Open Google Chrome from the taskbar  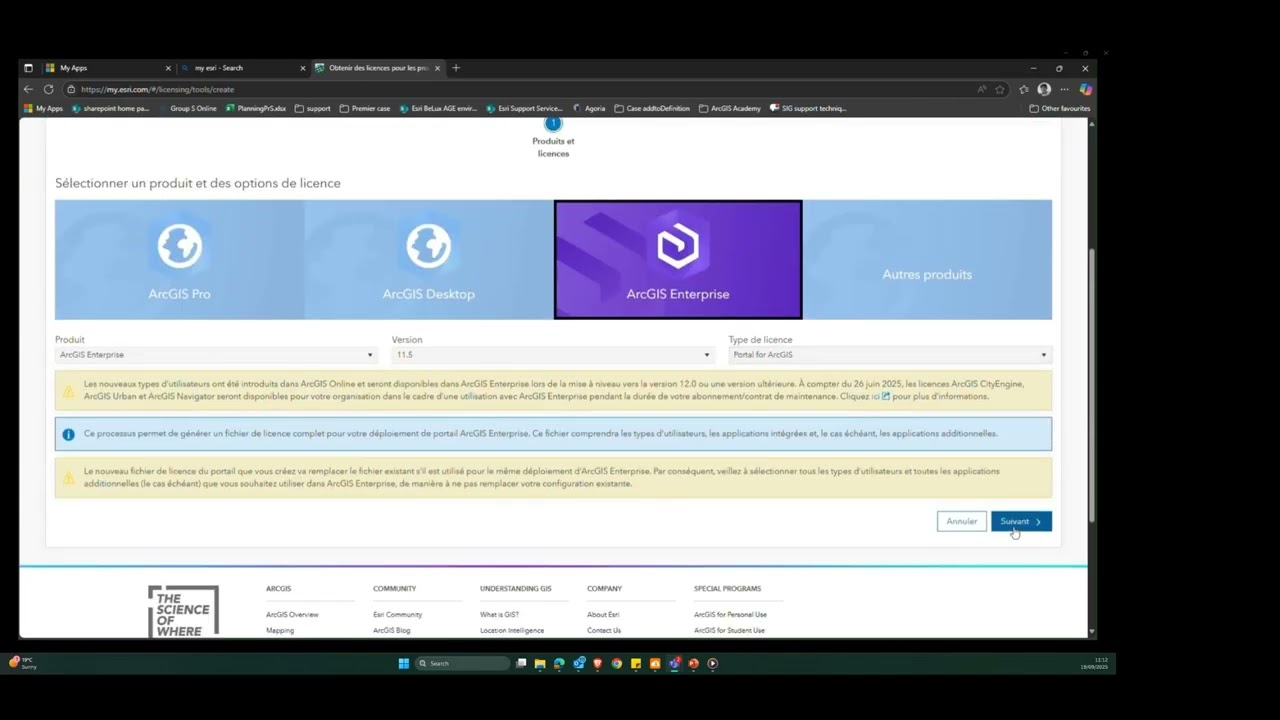point(617,663)
